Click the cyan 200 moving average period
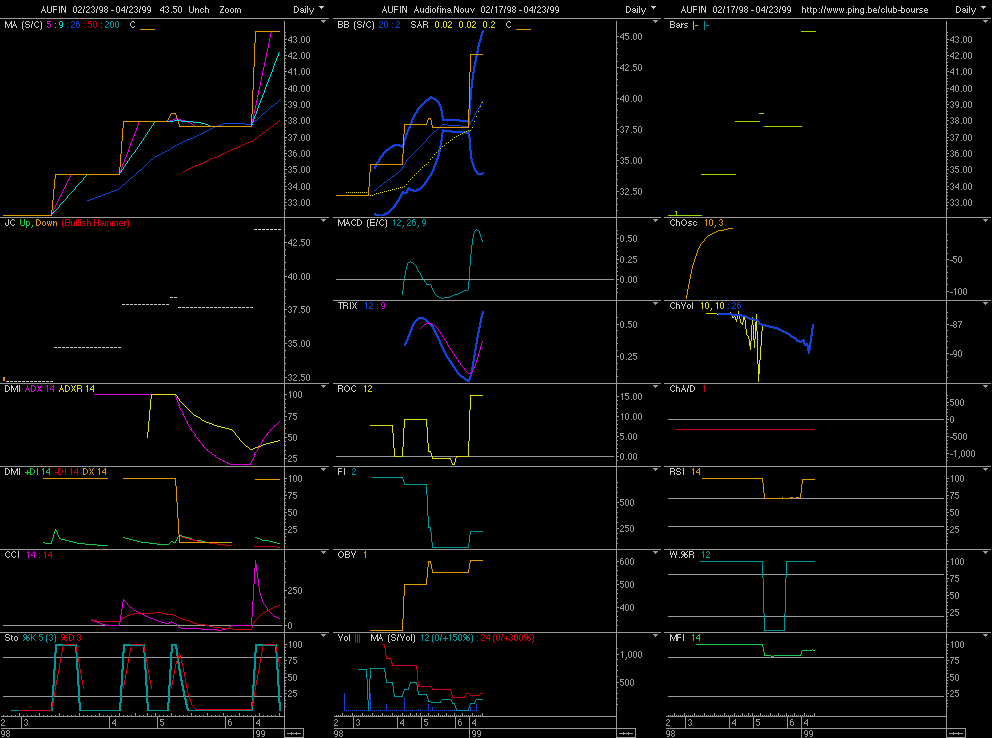Image resolution: width=992 pixels, height=738 pixels. (112, 25)
